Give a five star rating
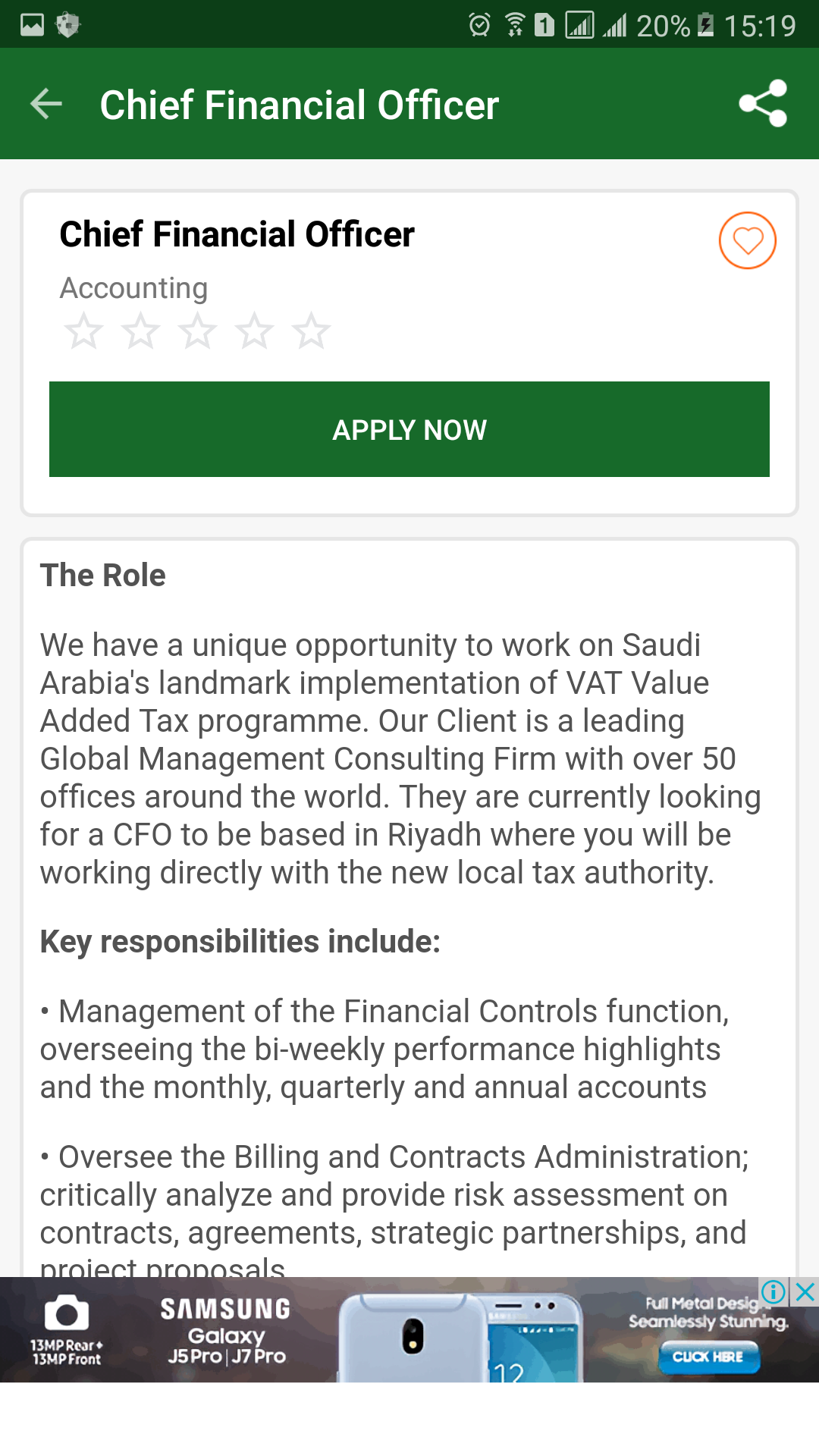Viewport: 819px width, 1456px height. point(311,331)
